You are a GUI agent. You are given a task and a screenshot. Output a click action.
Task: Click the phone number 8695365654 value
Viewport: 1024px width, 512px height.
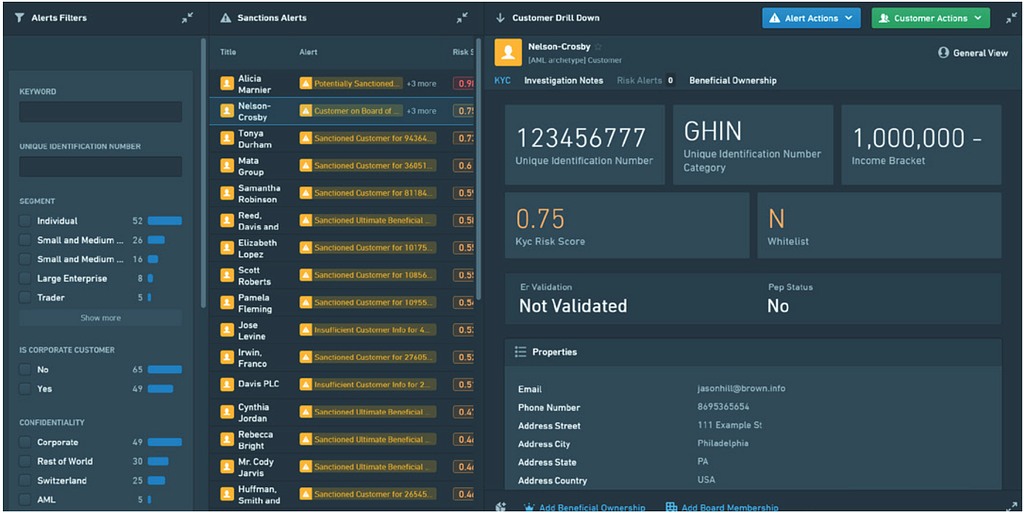[x=723, y=407]
